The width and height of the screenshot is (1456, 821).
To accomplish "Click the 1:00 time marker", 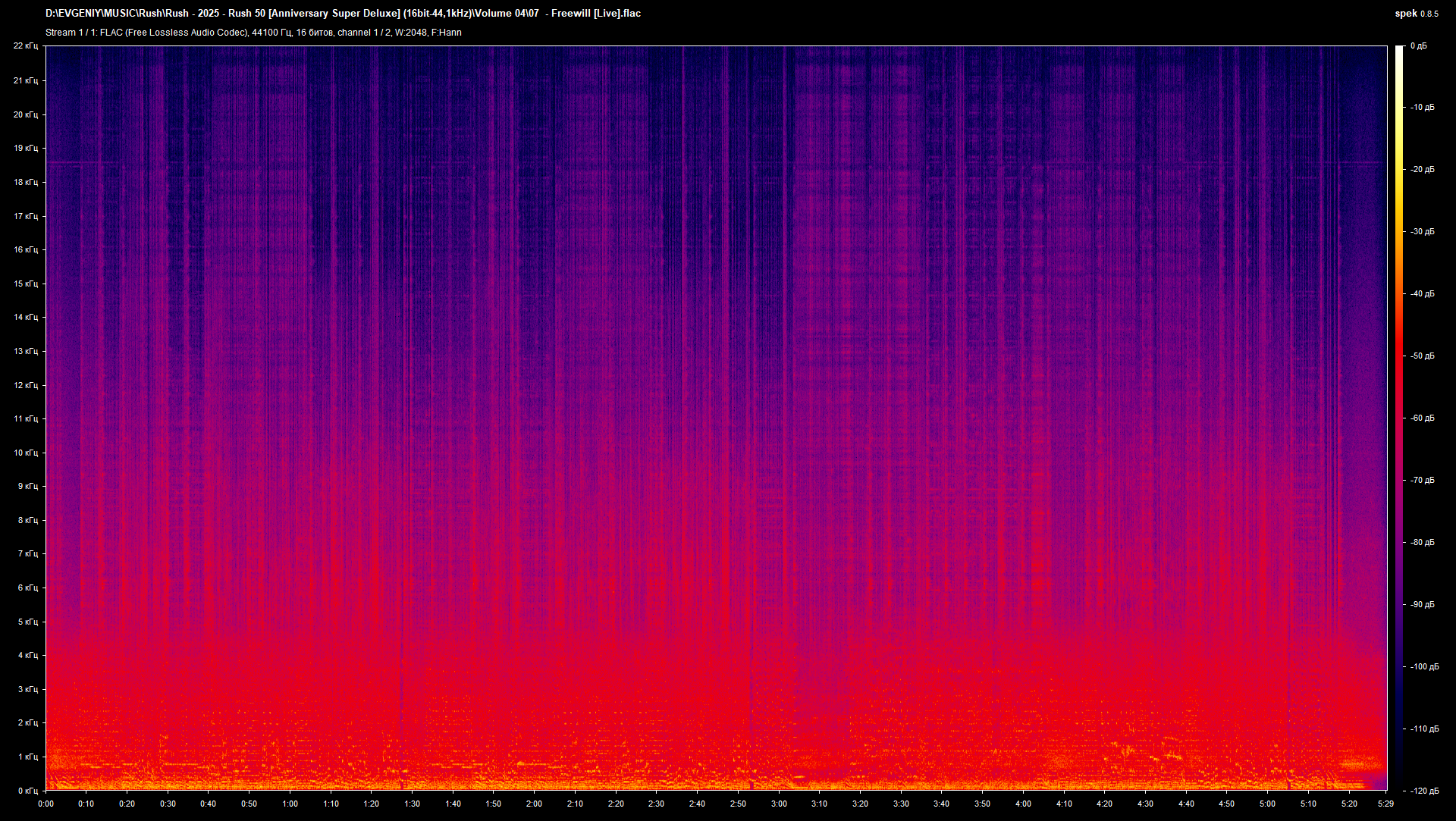I will click(290, 804).
